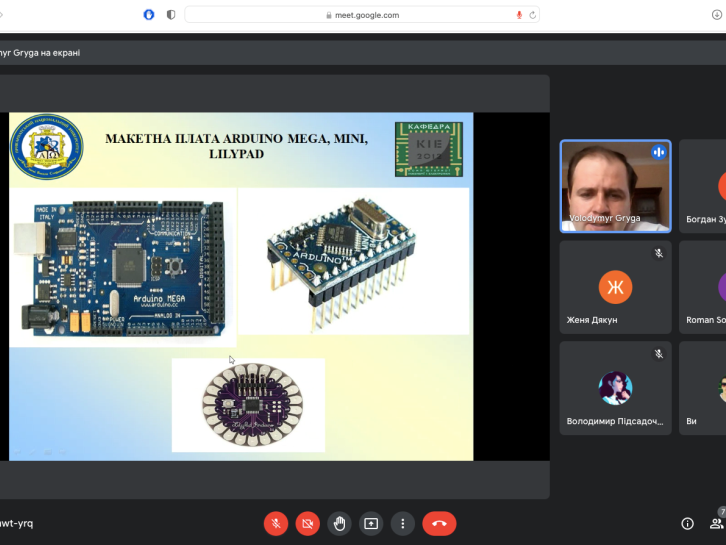The width and height of the screenshot is (726, 545).
Task: Click the microphone indicator in address bar
Action: point(519,15)
